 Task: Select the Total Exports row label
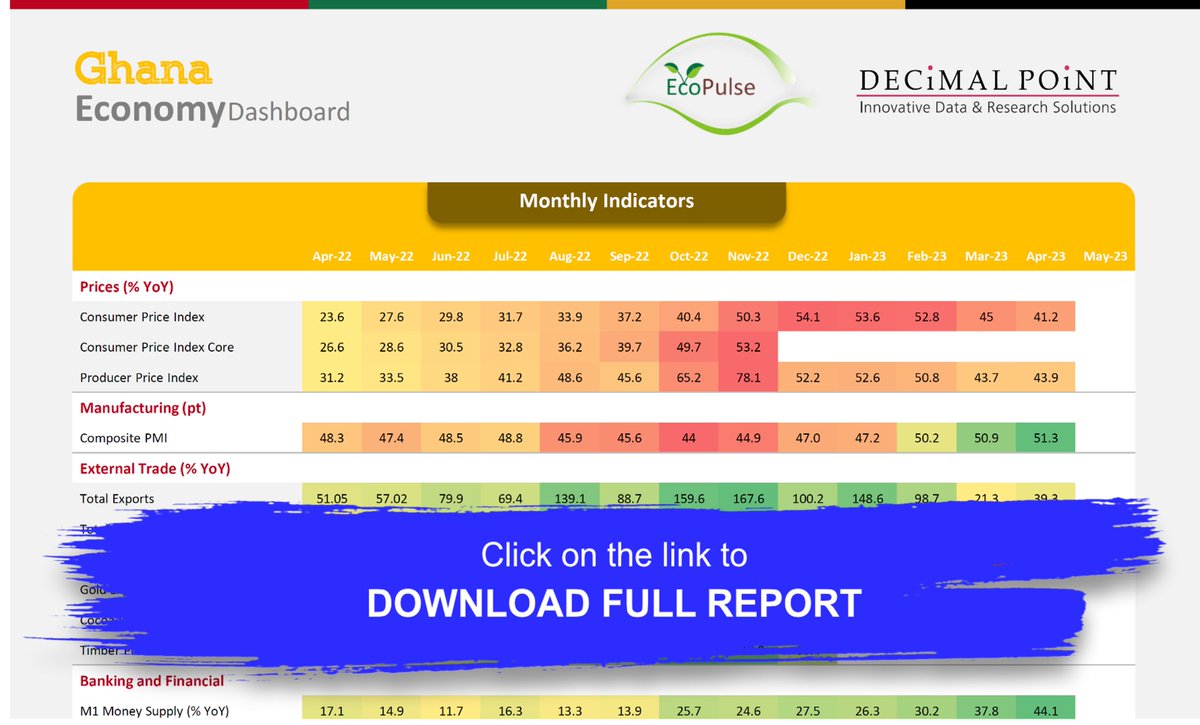click(117, 498)
